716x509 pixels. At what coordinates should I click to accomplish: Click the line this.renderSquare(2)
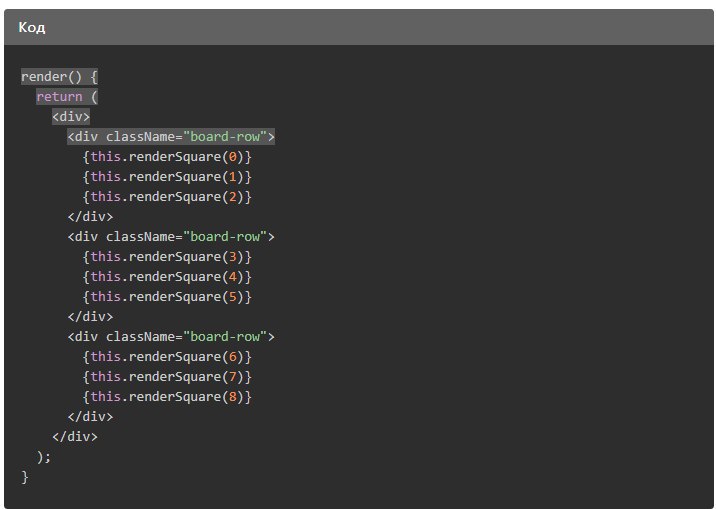pyautogui.click(x=167, y=197)
